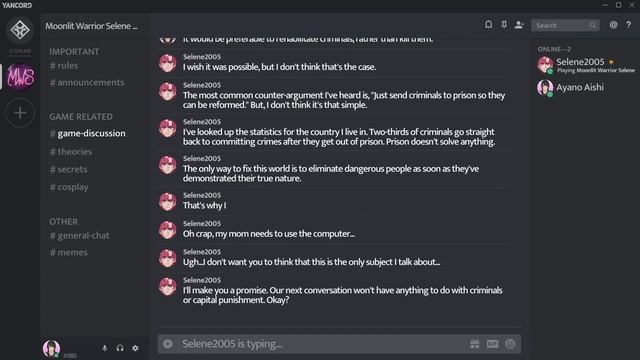Click the plus attachment button in message box
The width and height of the screenshot is (640, 360).
pyautogui.click(x=168, y=344)
